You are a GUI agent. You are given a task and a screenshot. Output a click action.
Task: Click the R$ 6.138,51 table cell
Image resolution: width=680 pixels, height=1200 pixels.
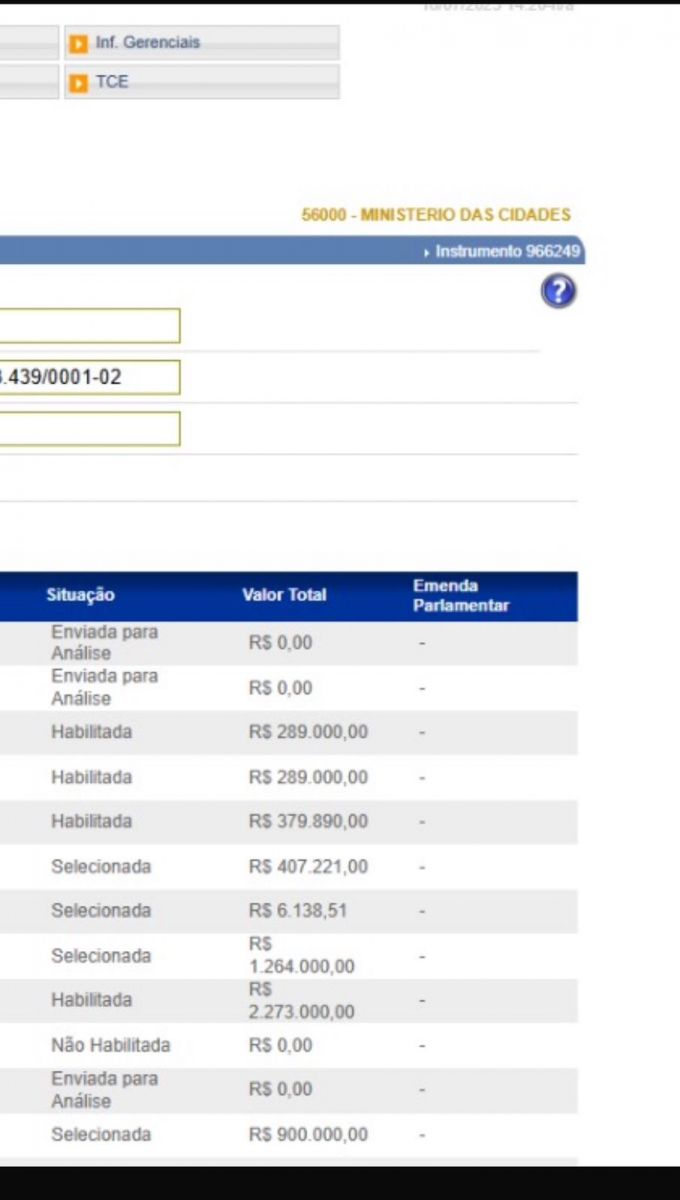(298, 910)
